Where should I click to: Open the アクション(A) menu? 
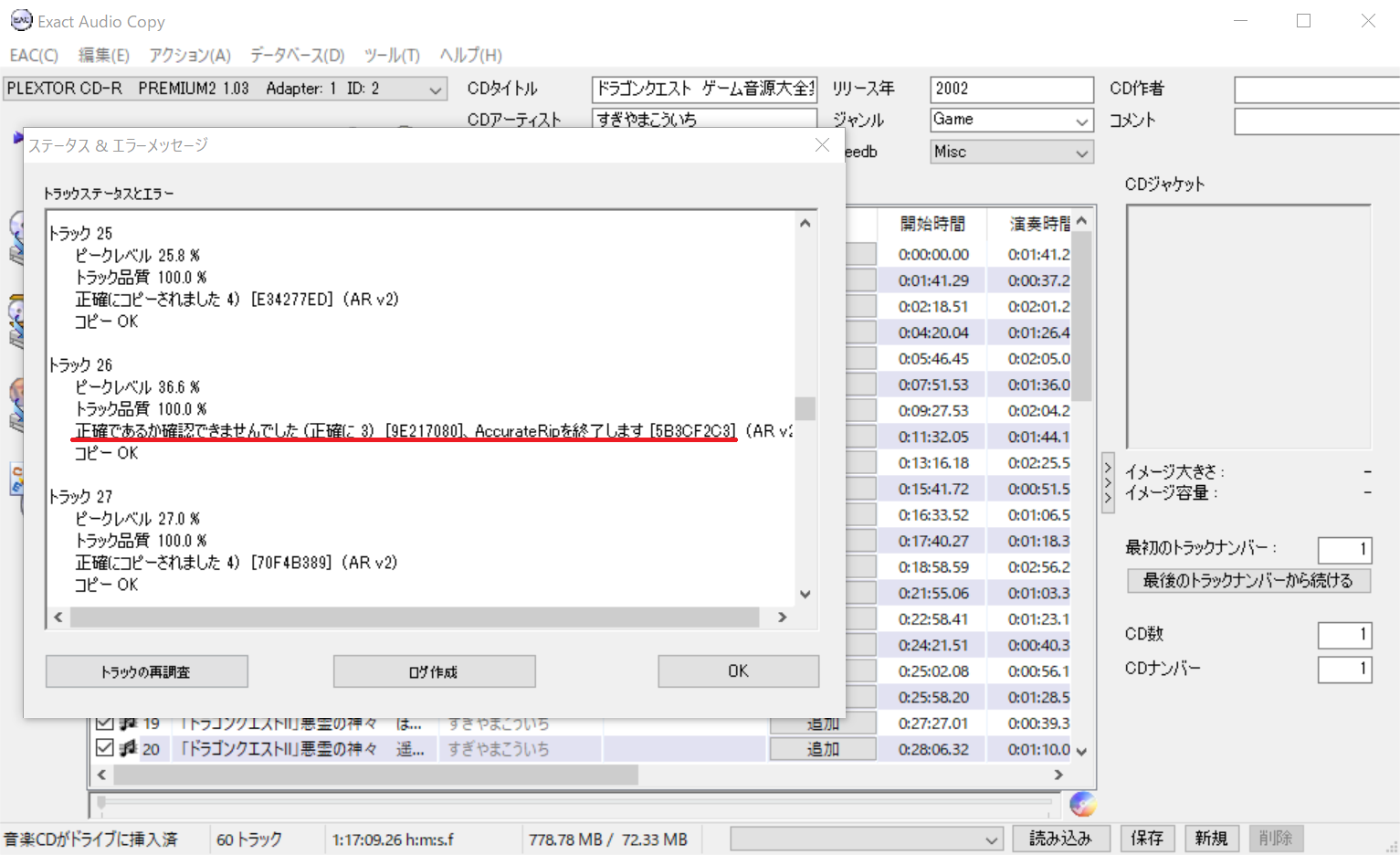[190, 55]
